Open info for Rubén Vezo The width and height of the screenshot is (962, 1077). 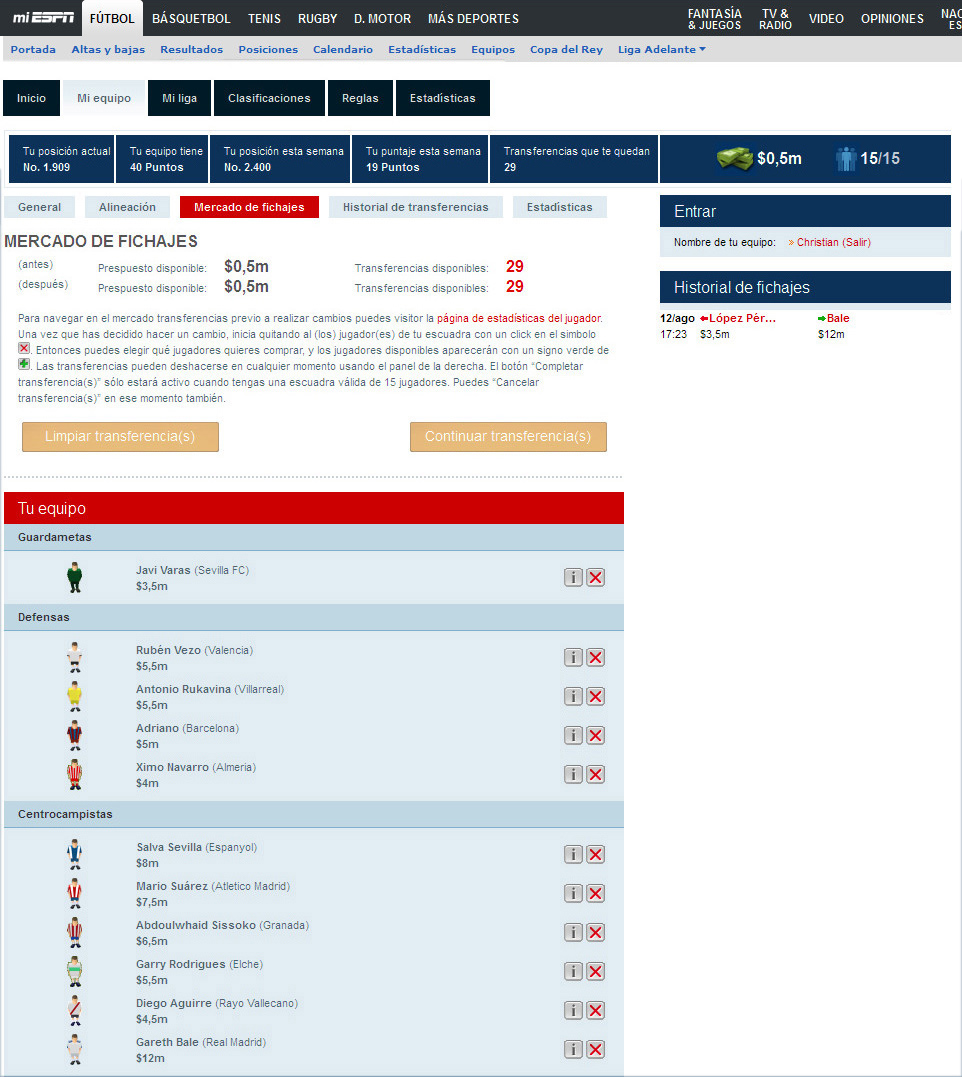pos(573,657)
